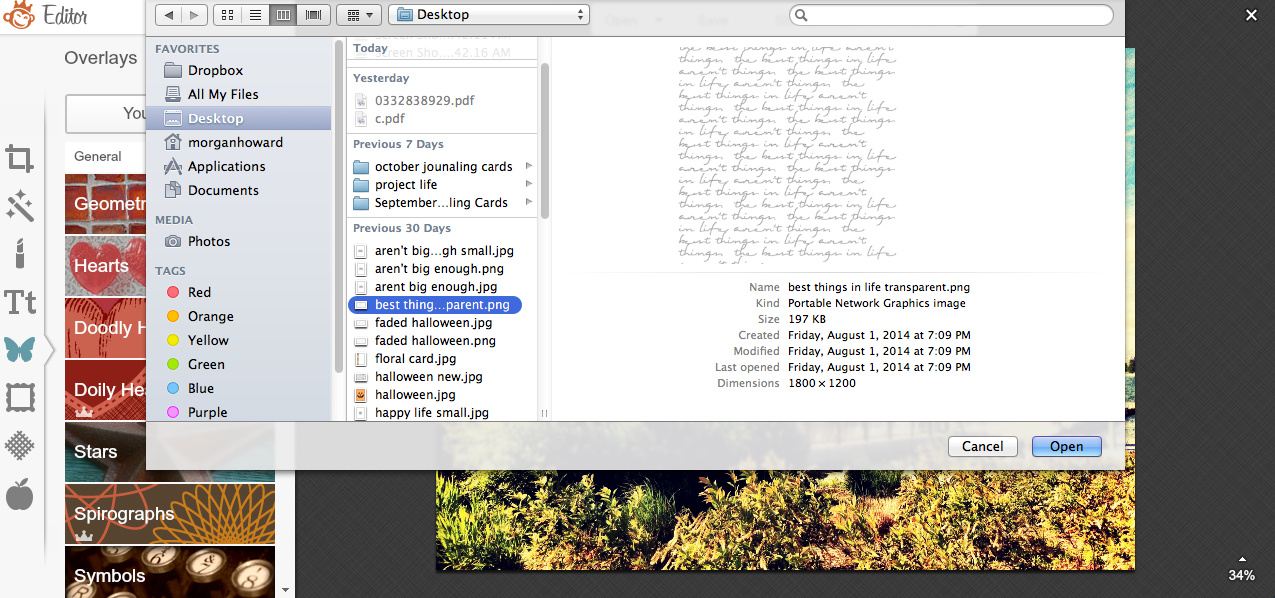Switch file dialog to list view

(255, 15)
